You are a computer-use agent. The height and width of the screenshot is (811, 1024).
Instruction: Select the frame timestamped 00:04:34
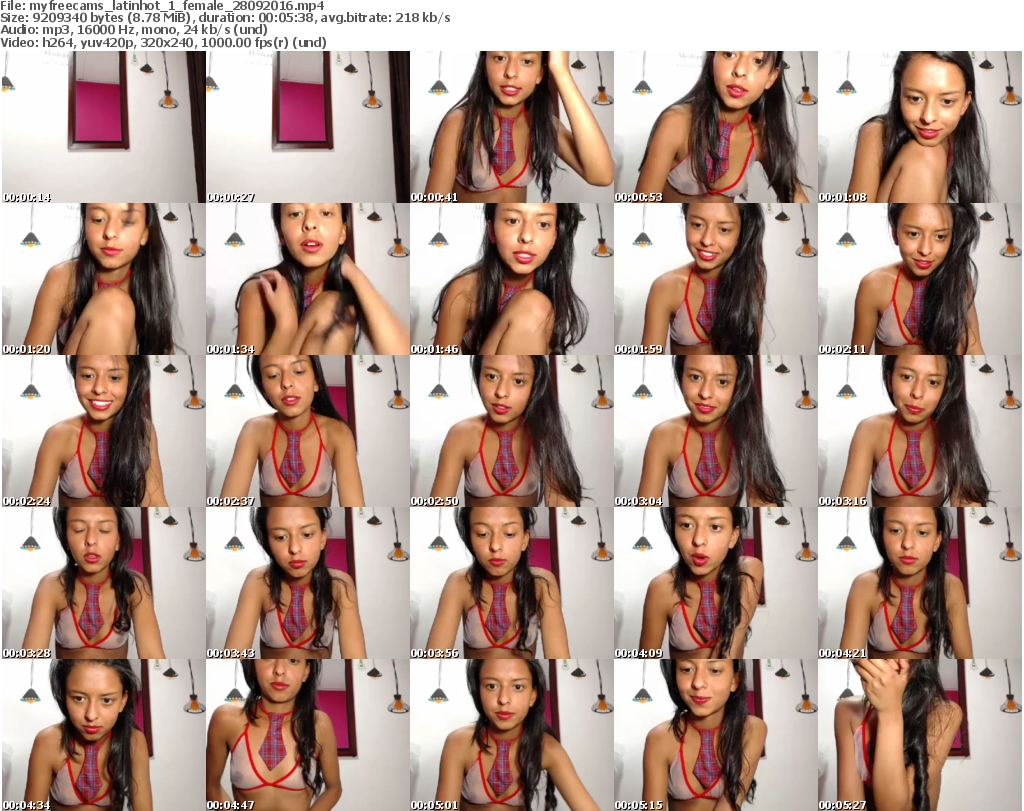[x=104, y=735]
